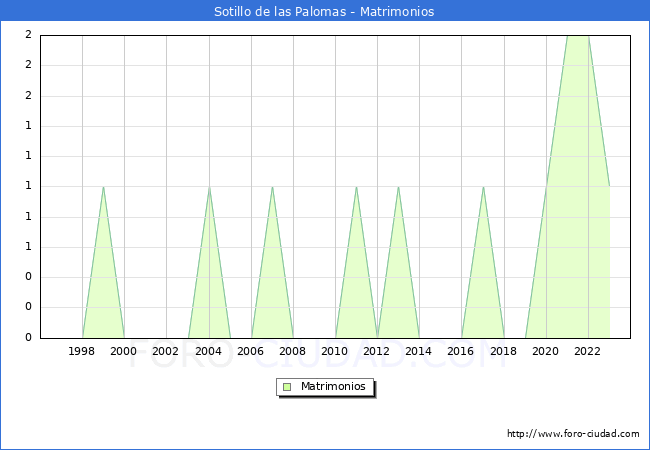Open the foro-ciudad.com URL text
The image size is (650, 450).
tap(573, 433)
